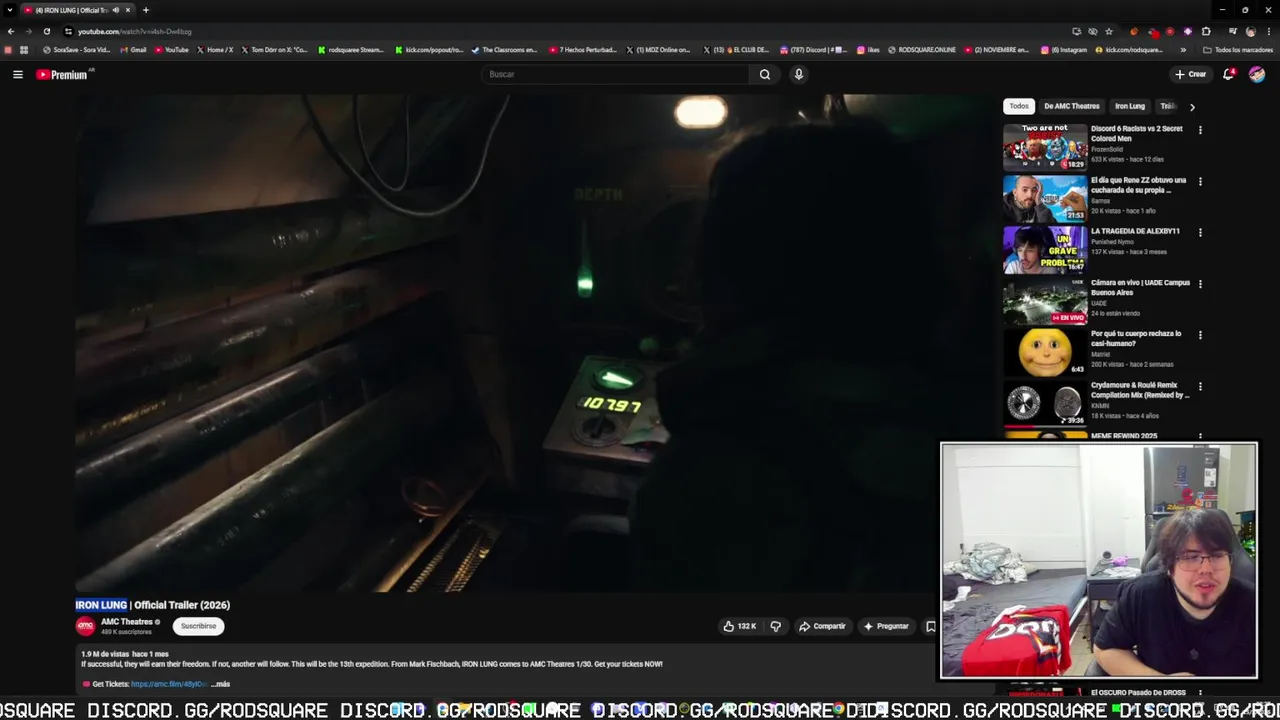Click into the Buscar search field
The image size is (1280, 720).
tap(617, 74)
